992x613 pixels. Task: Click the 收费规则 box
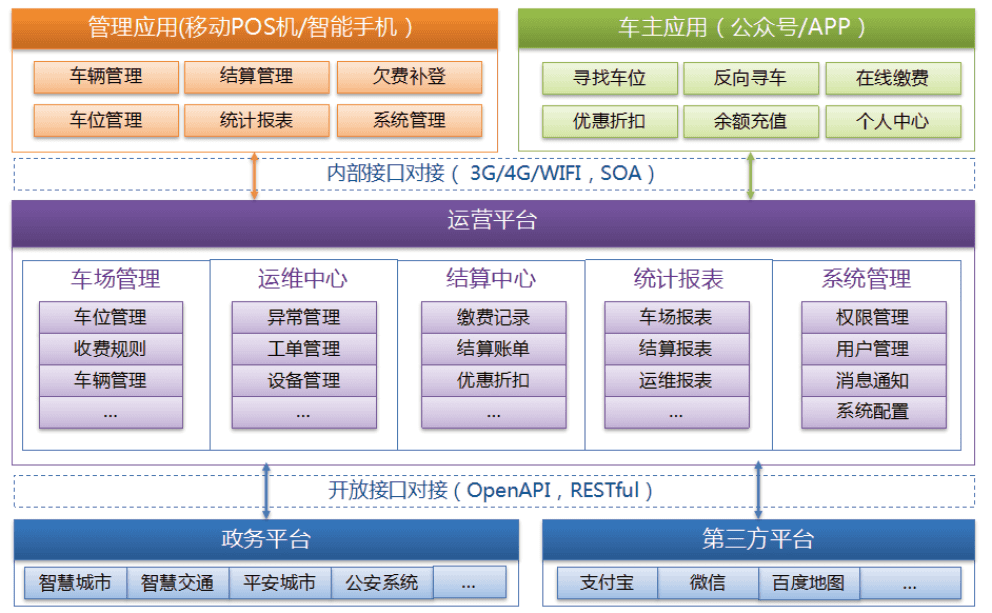click(111, 349)
